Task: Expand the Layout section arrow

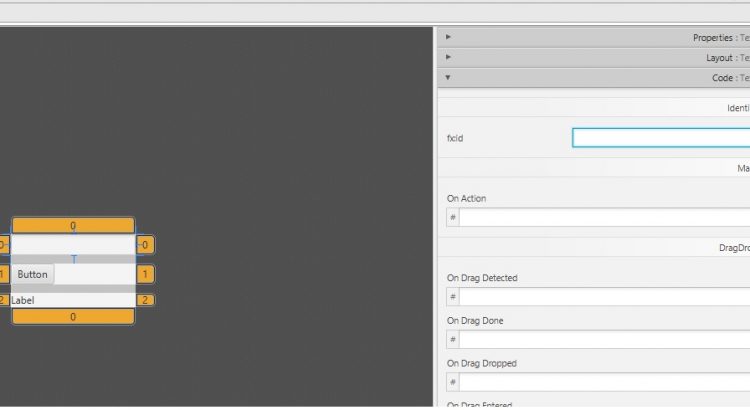Action: [x=448, y=57]
